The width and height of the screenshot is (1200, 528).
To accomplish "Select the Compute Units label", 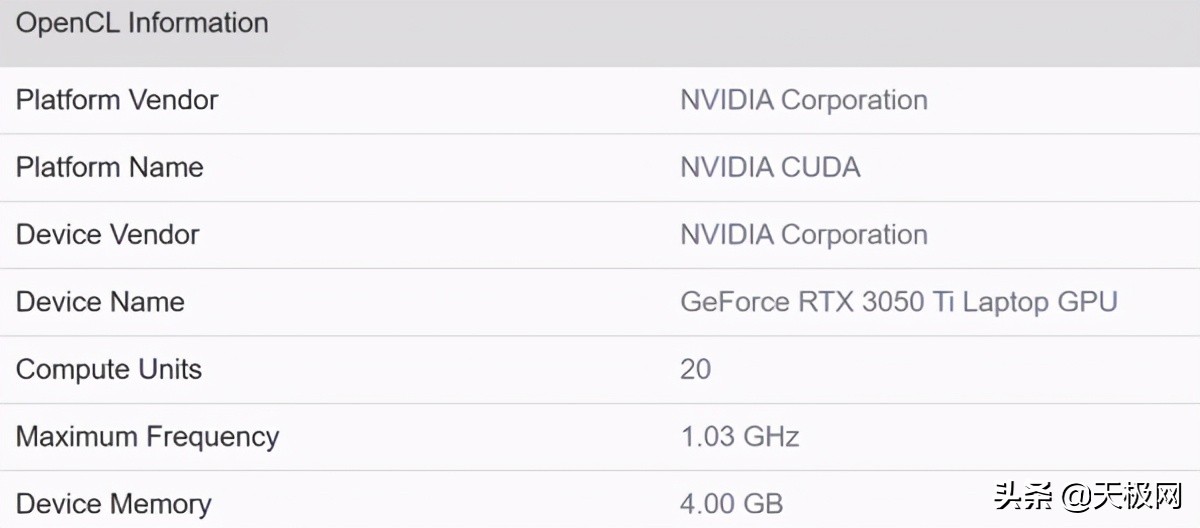I will tap(109, 369).
